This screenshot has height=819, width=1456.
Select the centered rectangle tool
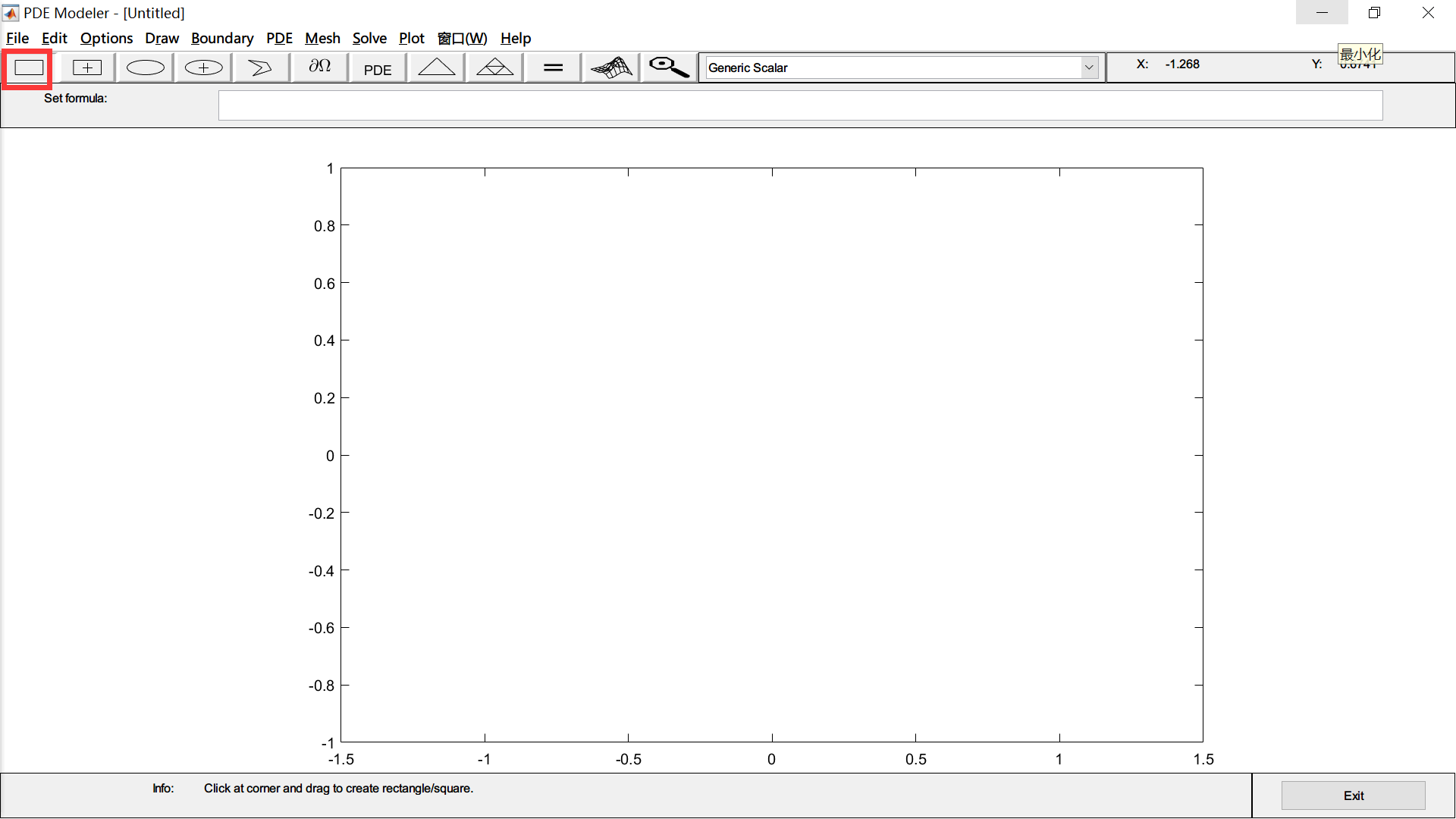click(x=86, y=67)
